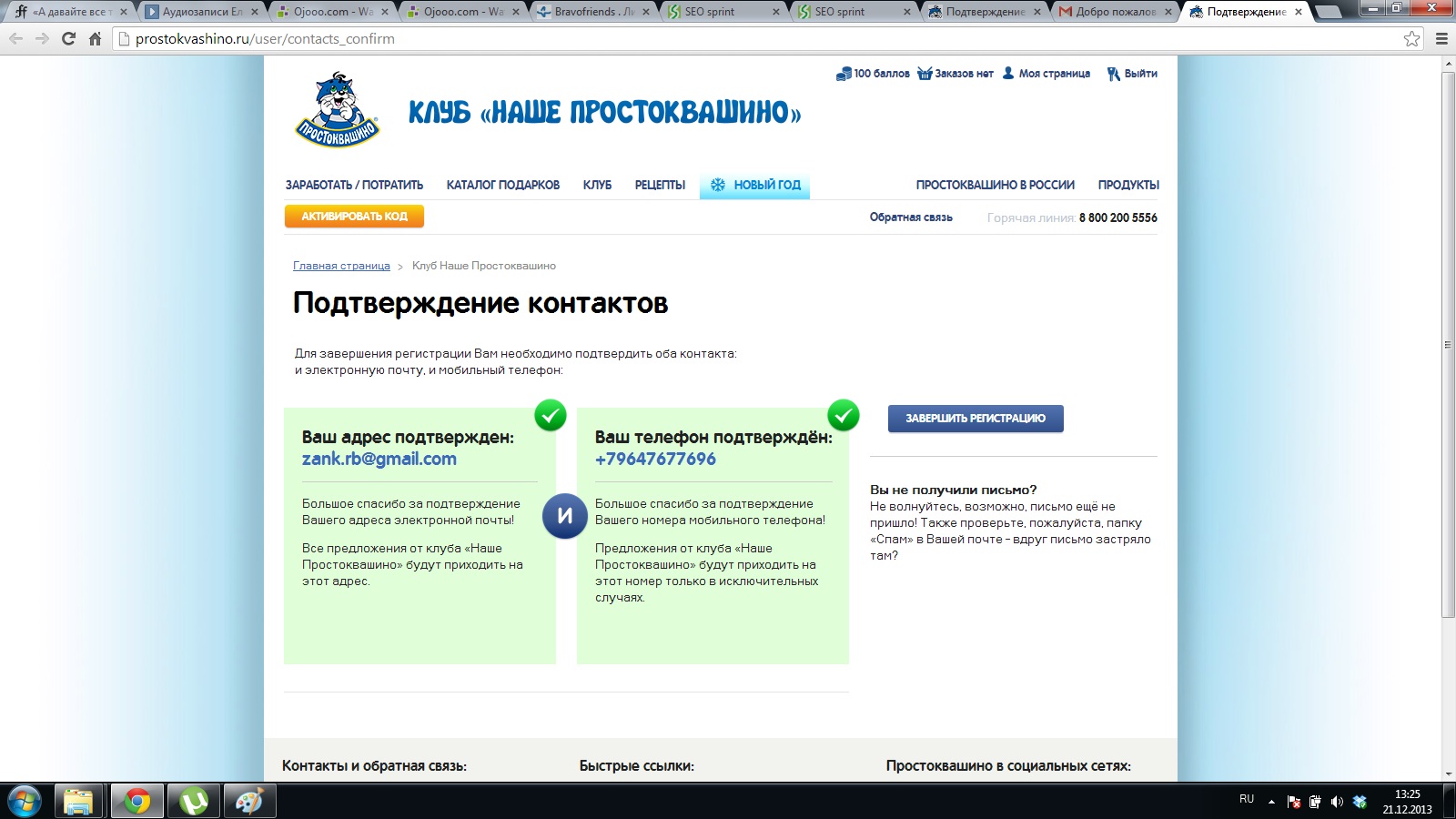Open the НОВЫЙ ГОД snowflake tab

click(754, 185)
